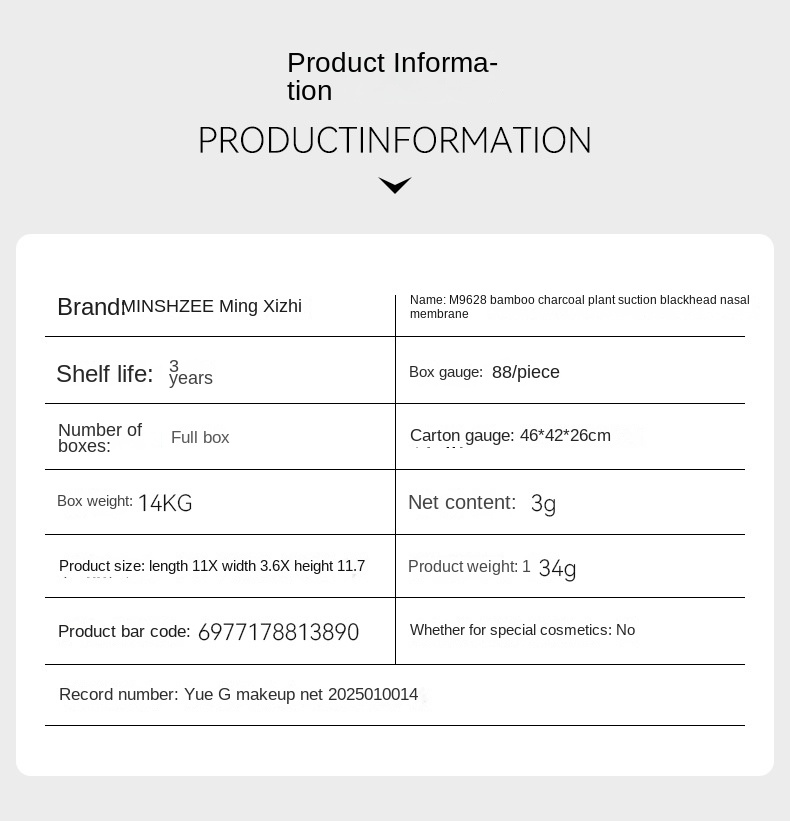
Task: Click the Box weight 14KG value
Action: pyautogui.click(x=165, y=503)
